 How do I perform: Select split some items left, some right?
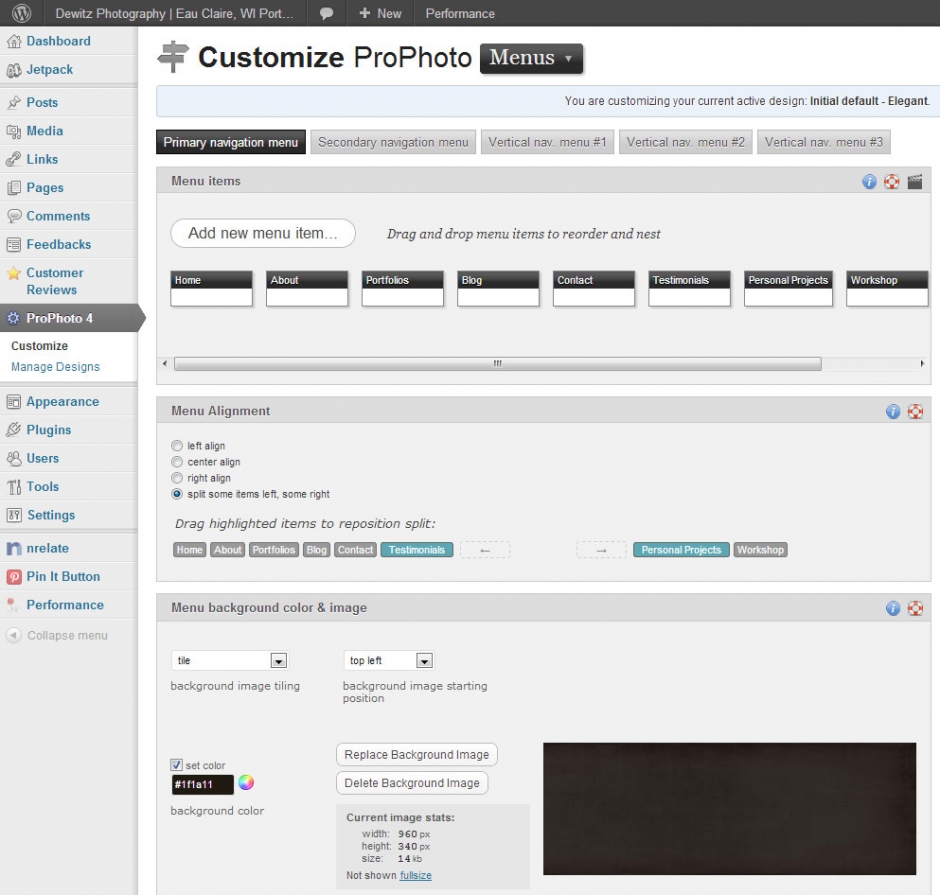click(177, 494)
